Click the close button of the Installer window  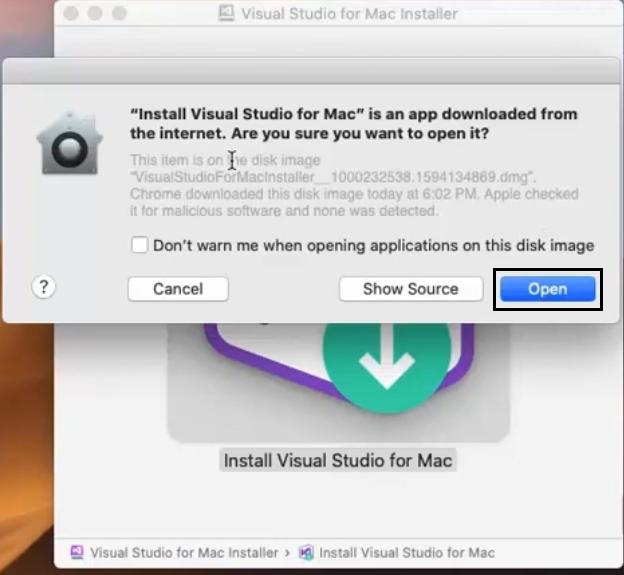pyautogui.click(x=71, y=13)
